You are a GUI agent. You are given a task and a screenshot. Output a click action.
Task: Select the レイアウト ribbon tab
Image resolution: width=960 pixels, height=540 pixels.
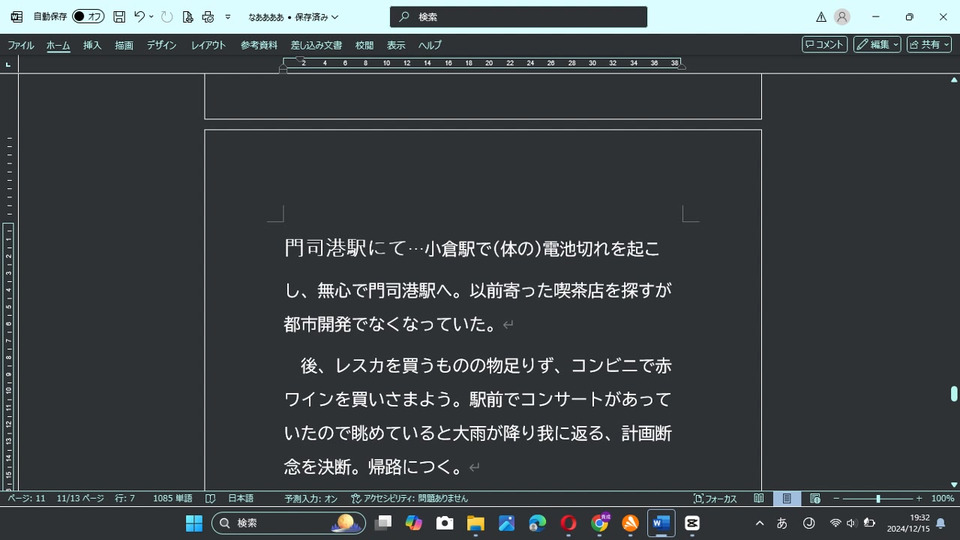point(208,45)
